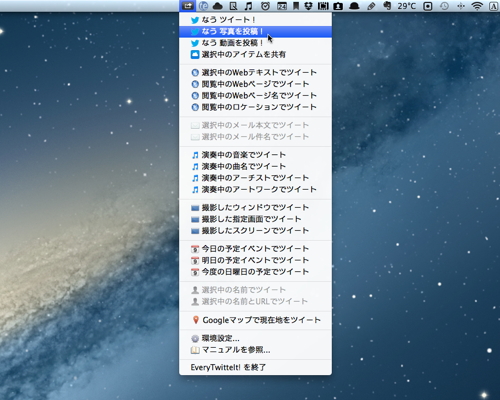Viewport: 500px width, 400px height.
Task: Select 選択中のWebテキストでツイート
Action: pyautogui.click(x=255, y=72)
